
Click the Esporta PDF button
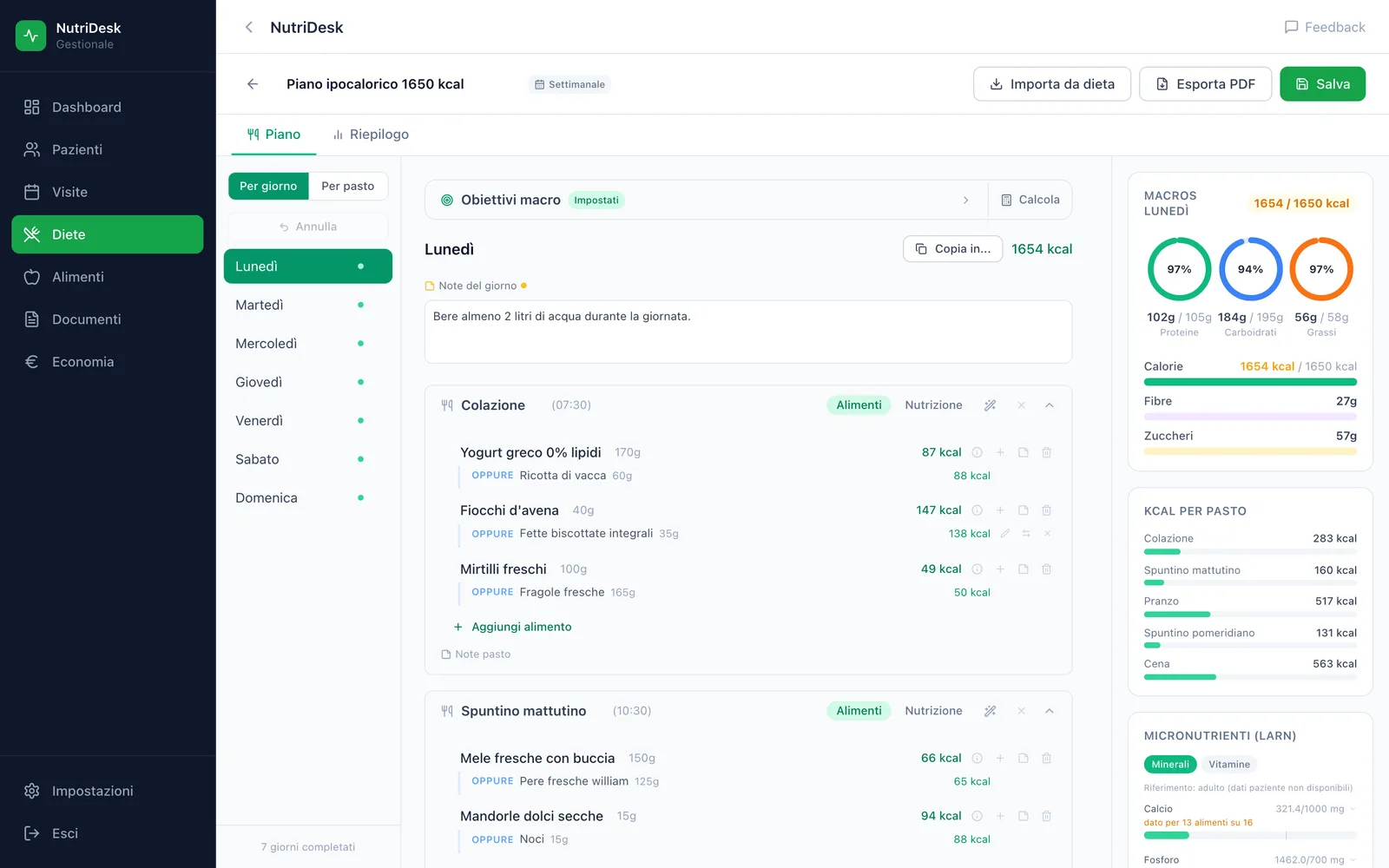click(1206, 84)
